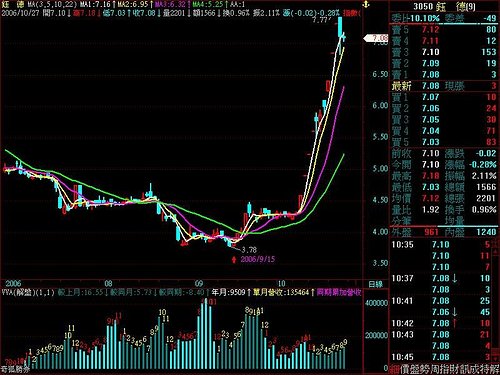This screenshot has height=375, width=500.
Task: Click the red arrow marker at 2006/9/15
Action: (234, 259)
